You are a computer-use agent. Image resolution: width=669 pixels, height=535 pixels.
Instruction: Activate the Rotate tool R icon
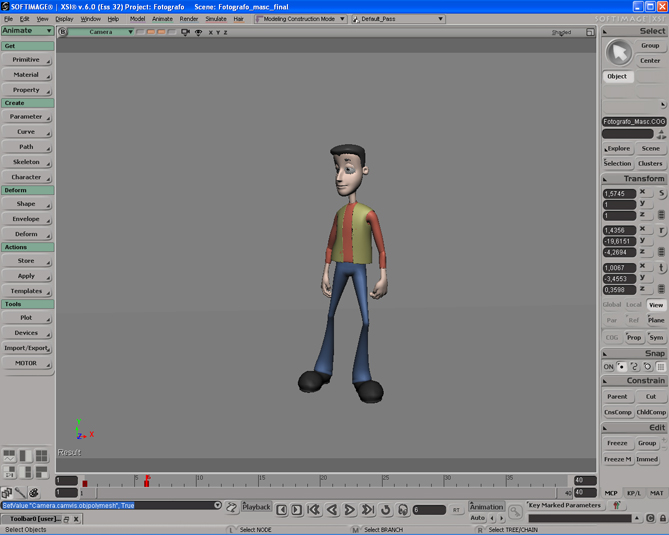[x=661, y=230]
